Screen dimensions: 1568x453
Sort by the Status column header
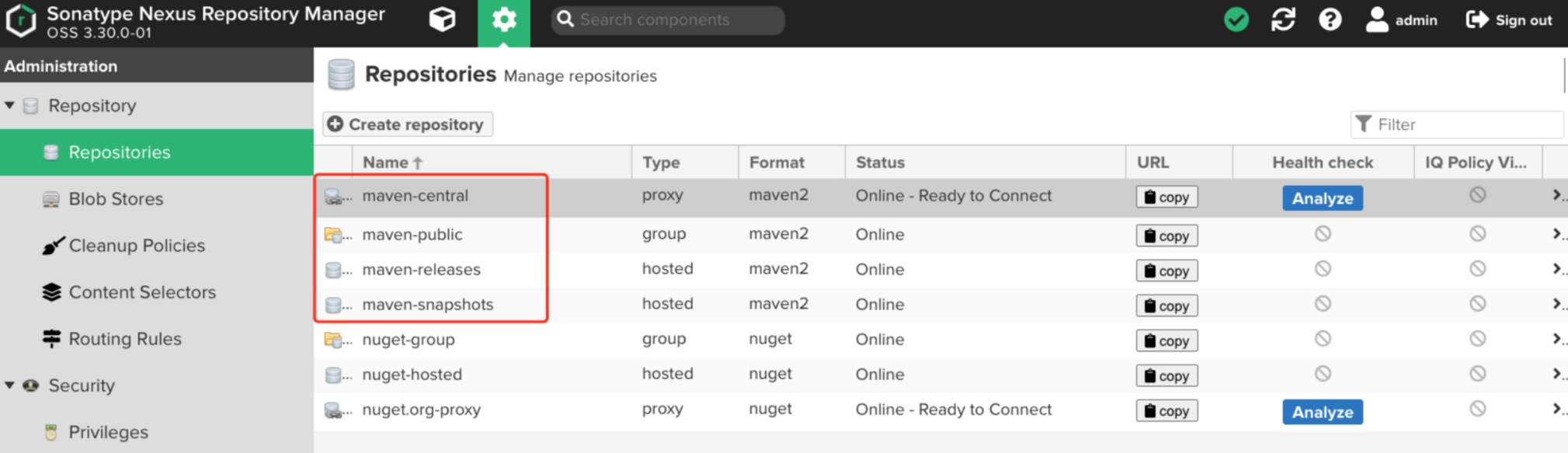tap(985, 162)
